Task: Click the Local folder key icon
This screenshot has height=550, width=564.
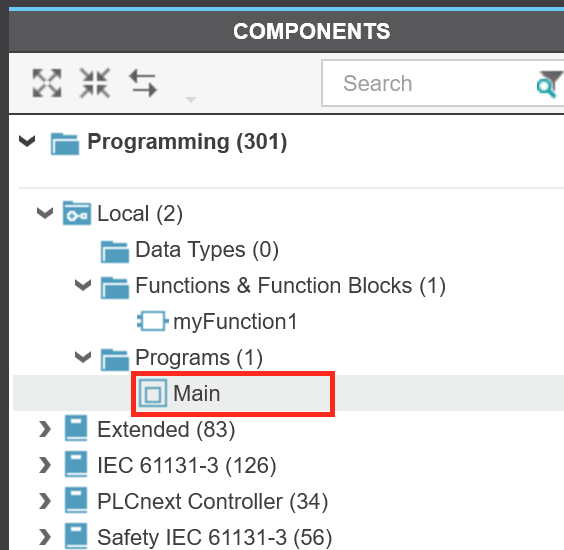Action: [x=77, y=213]
